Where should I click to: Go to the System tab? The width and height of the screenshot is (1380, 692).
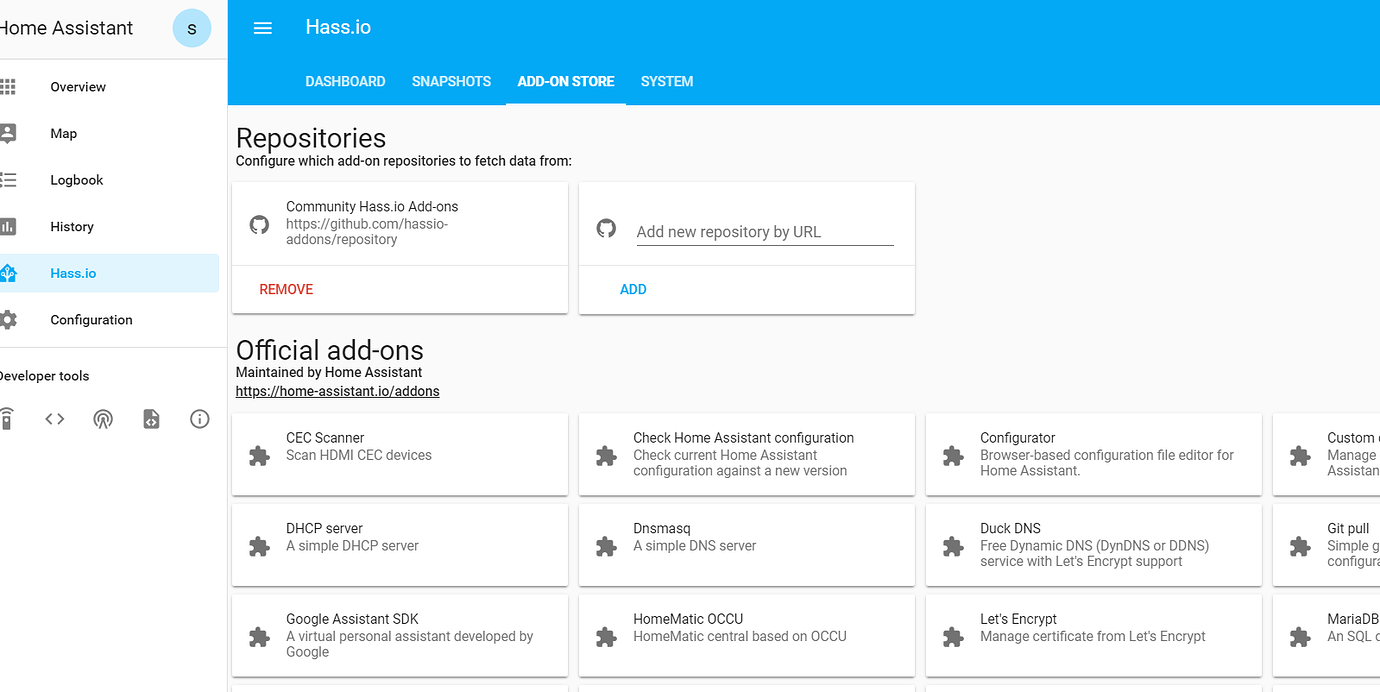(667, 82)
